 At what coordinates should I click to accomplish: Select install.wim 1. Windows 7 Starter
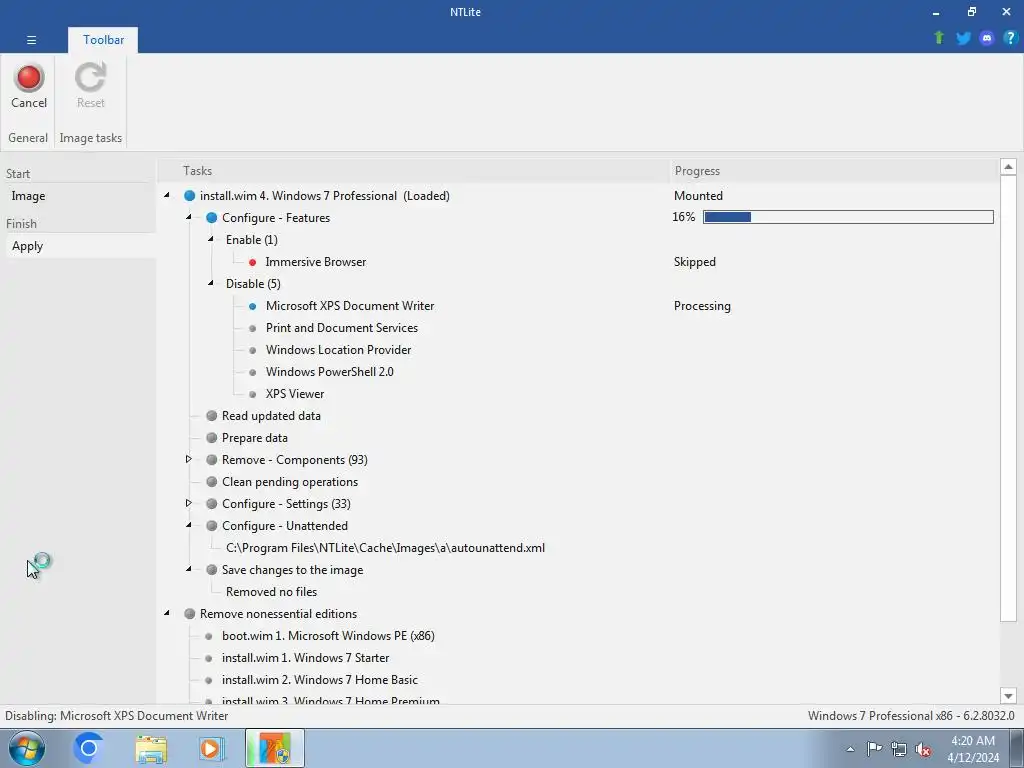(x=306, y=658)
